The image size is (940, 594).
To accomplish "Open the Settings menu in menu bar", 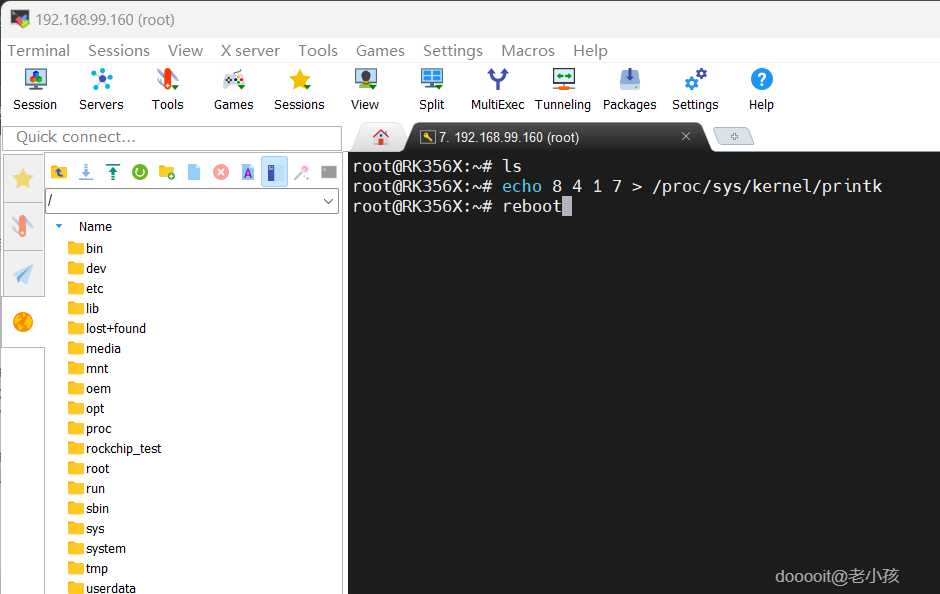I will coord(453,50).
